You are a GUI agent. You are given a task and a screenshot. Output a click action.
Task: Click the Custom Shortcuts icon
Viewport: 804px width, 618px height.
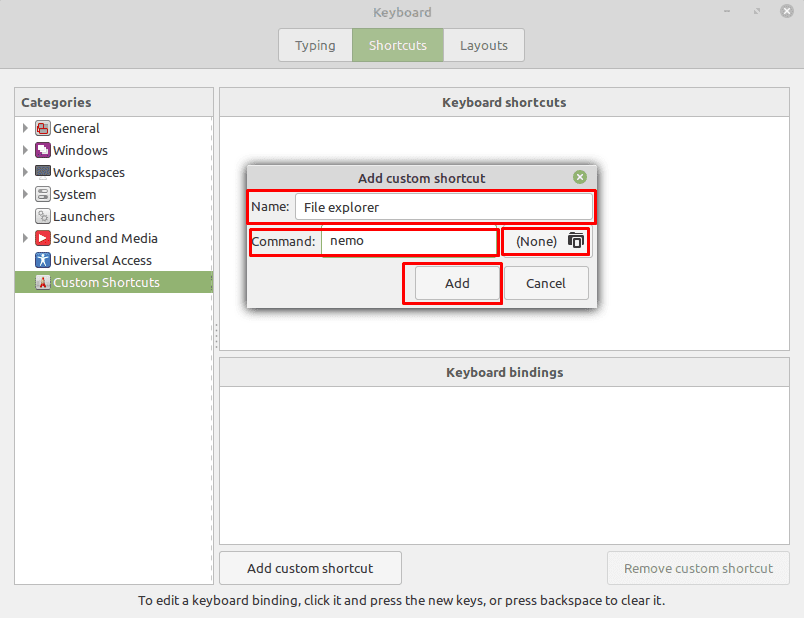tap(43, 283)
